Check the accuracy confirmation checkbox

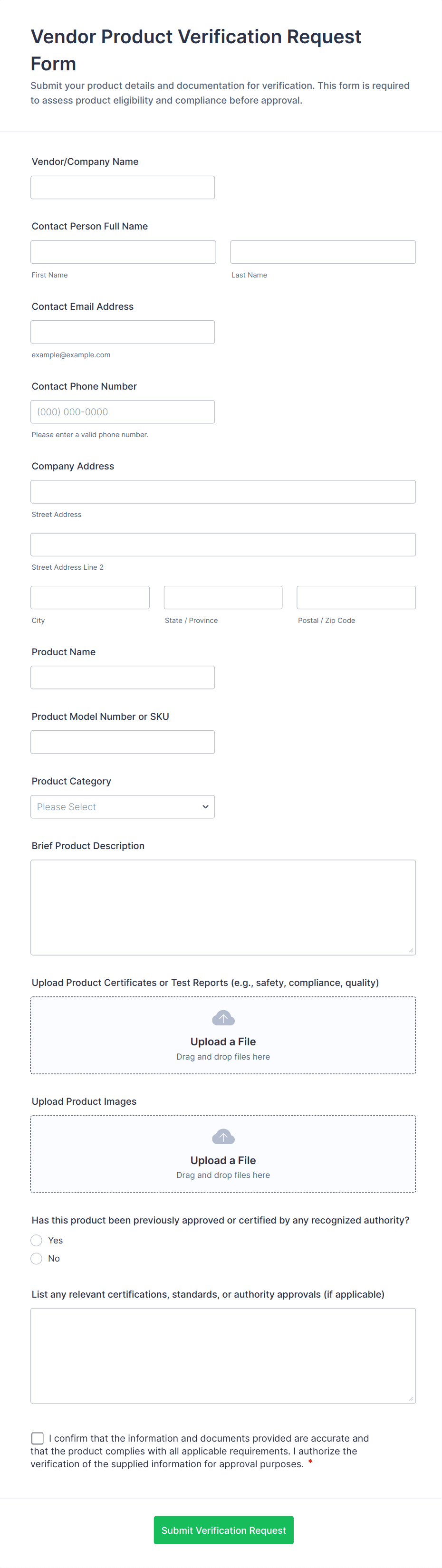click(x=38, y=1438)
